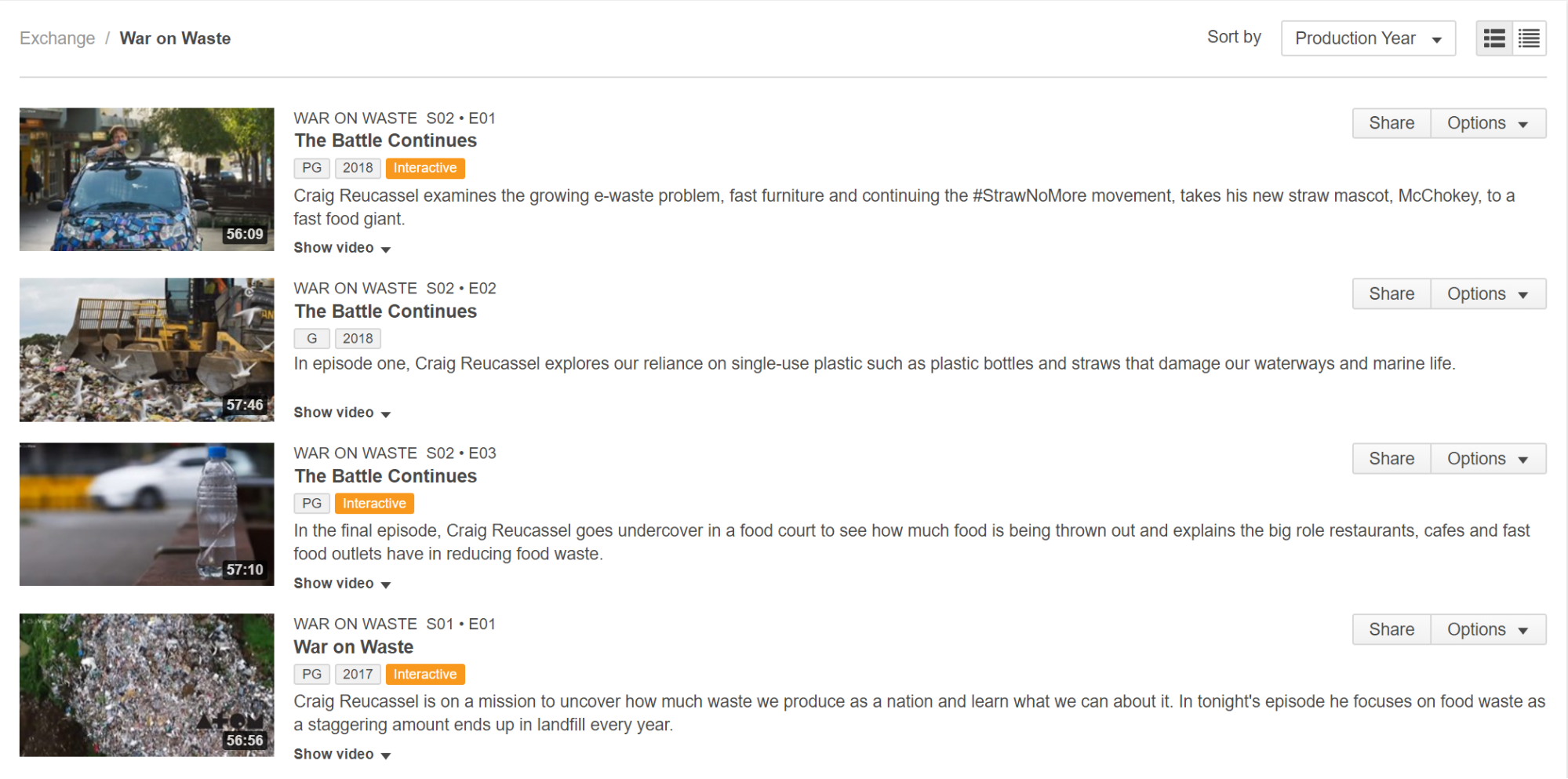Image resolution: width=1568 pixels, height=779 pixels.
Task: Click Interactive tag on S02 E03
Action: click(374, 504)
